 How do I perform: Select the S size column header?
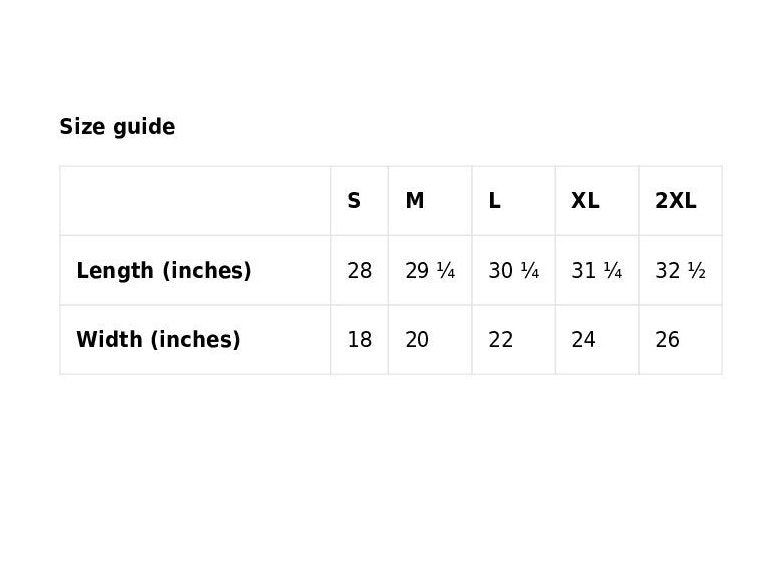click(x=354, y=201)
